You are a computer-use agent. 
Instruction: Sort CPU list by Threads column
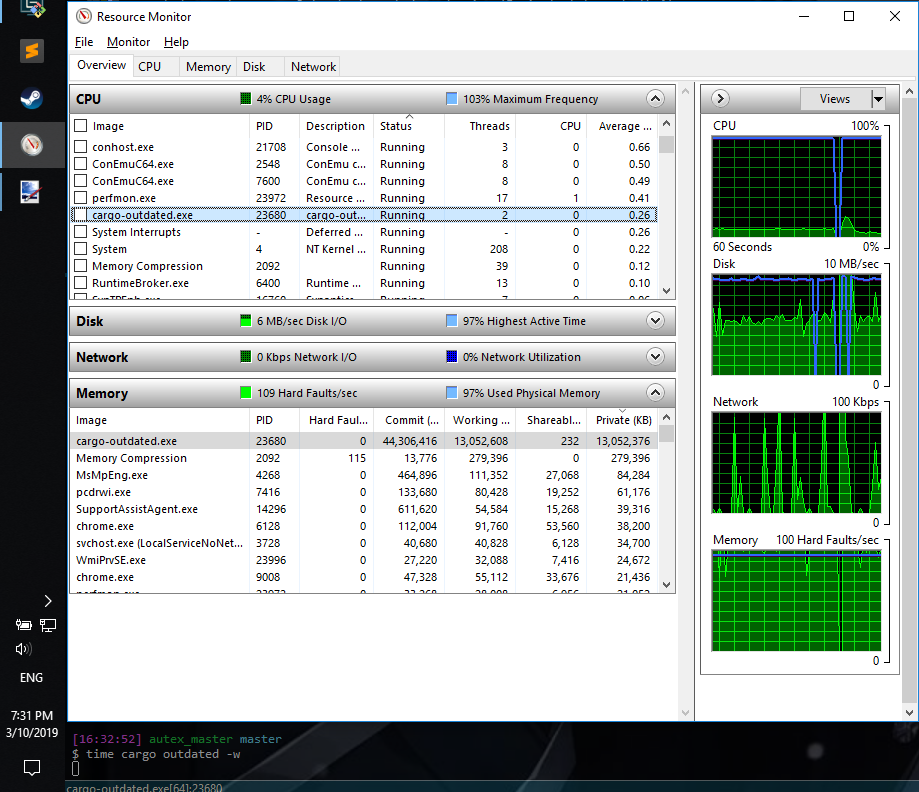coord(478,126)
